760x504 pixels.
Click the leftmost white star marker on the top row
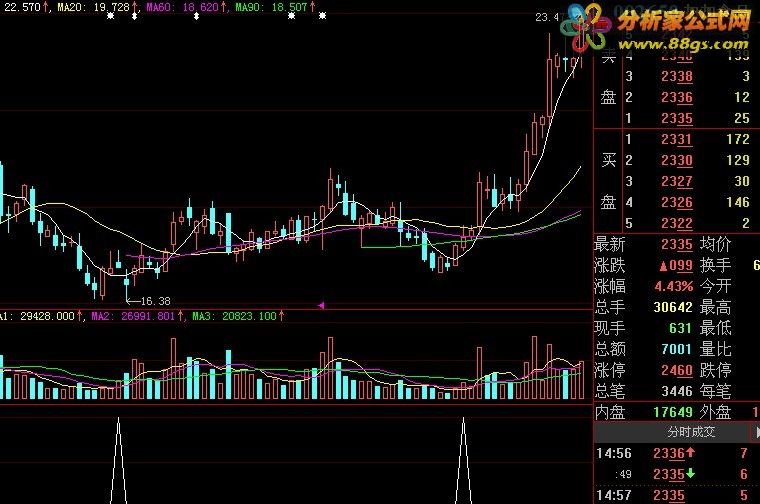click(x=111, y=16)
